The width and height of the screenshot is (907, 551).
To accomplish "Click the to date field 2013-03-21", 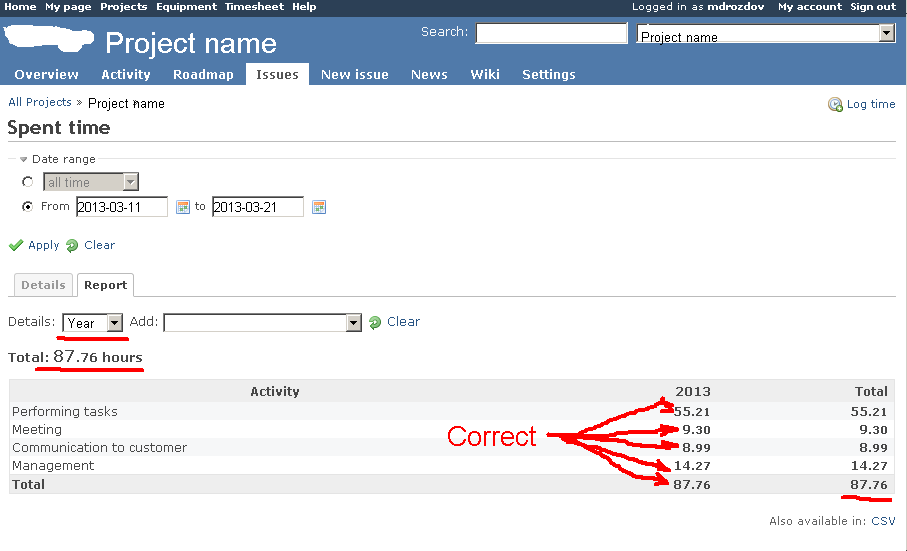I will coord(257,207).
